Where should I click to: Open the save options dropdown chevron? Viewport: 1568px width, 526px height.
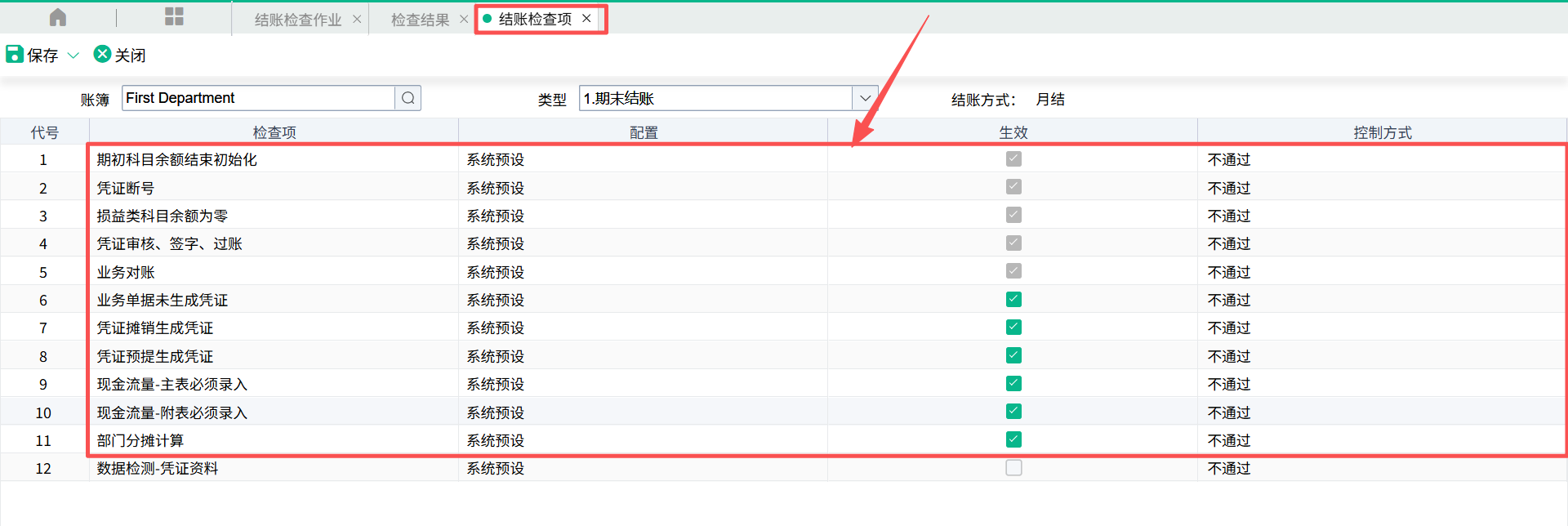click(73, 56)
